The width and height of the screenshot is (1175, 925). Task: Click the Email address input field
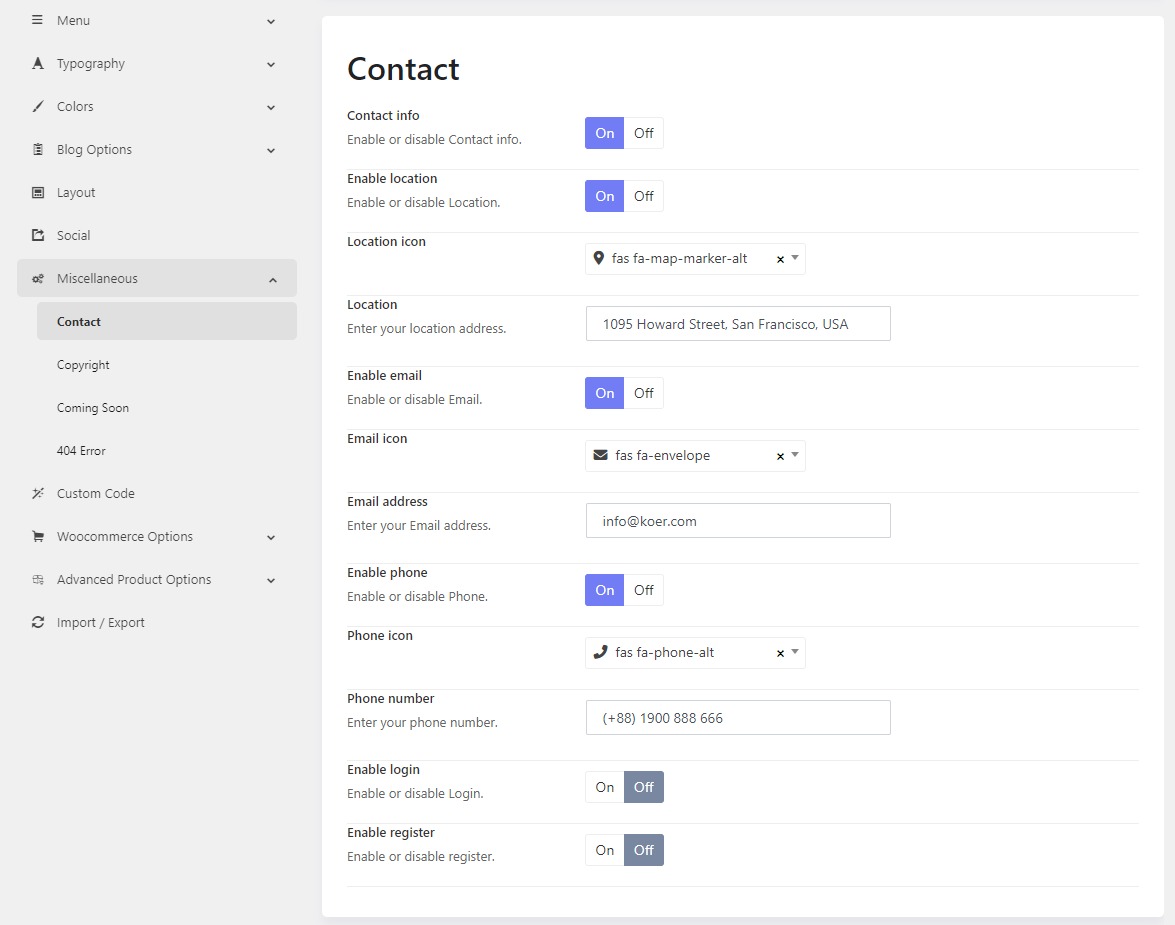click(738, 521)
